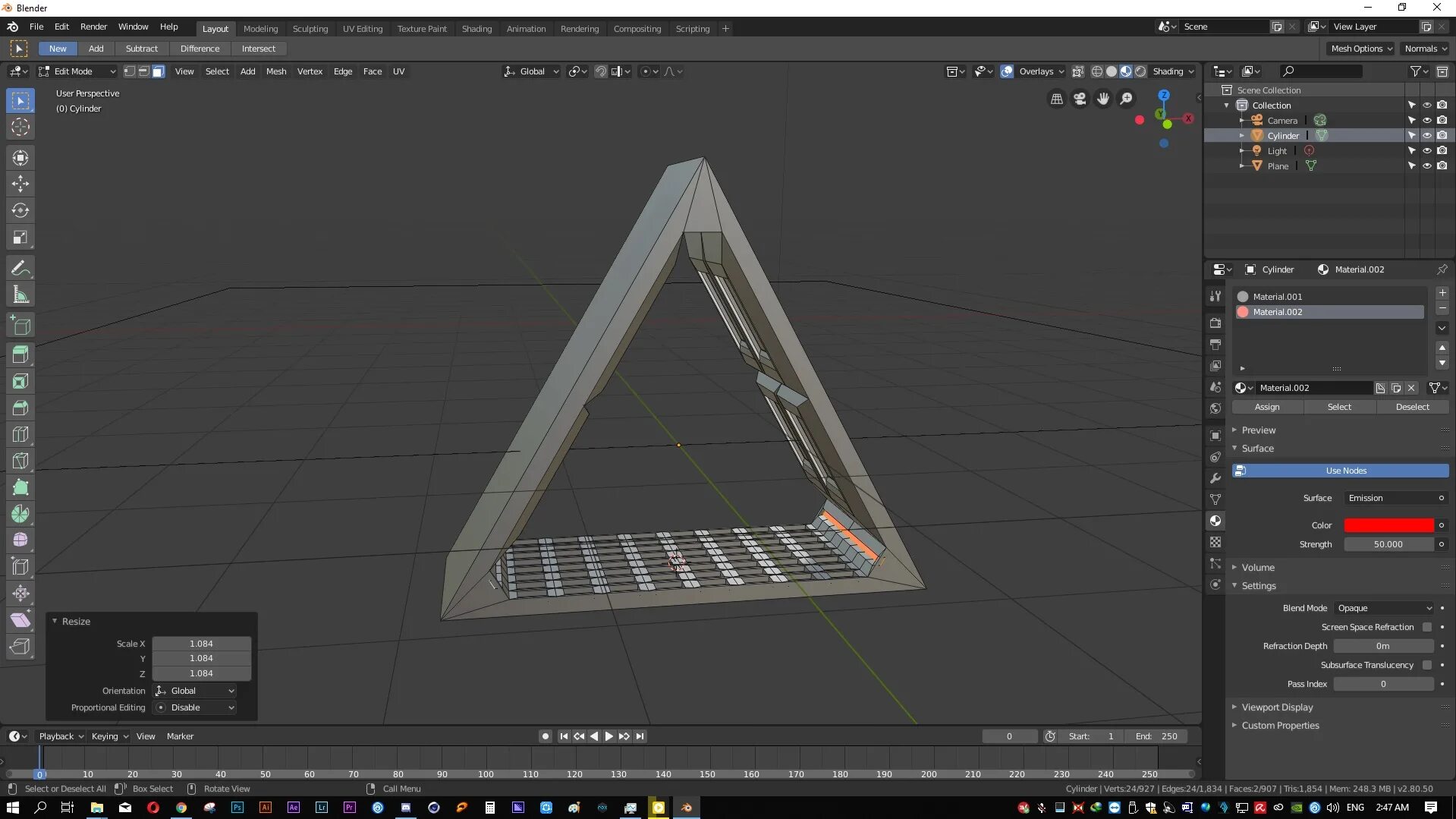Open the Render menu
Screen dimensions: 1456x819
tap(93, 27)
